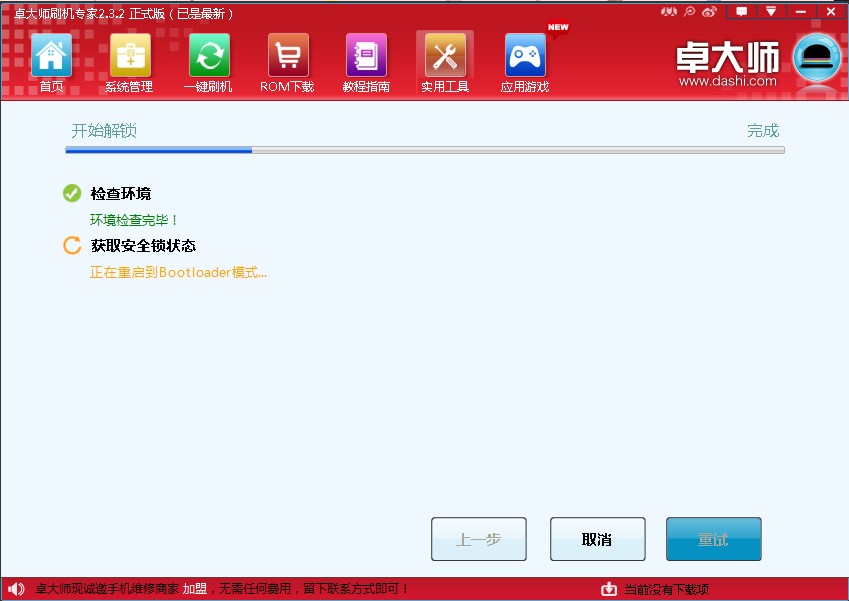Click the unlock progress bar
The width and height of the screenshot is (849, 601).
coord(424,150)
